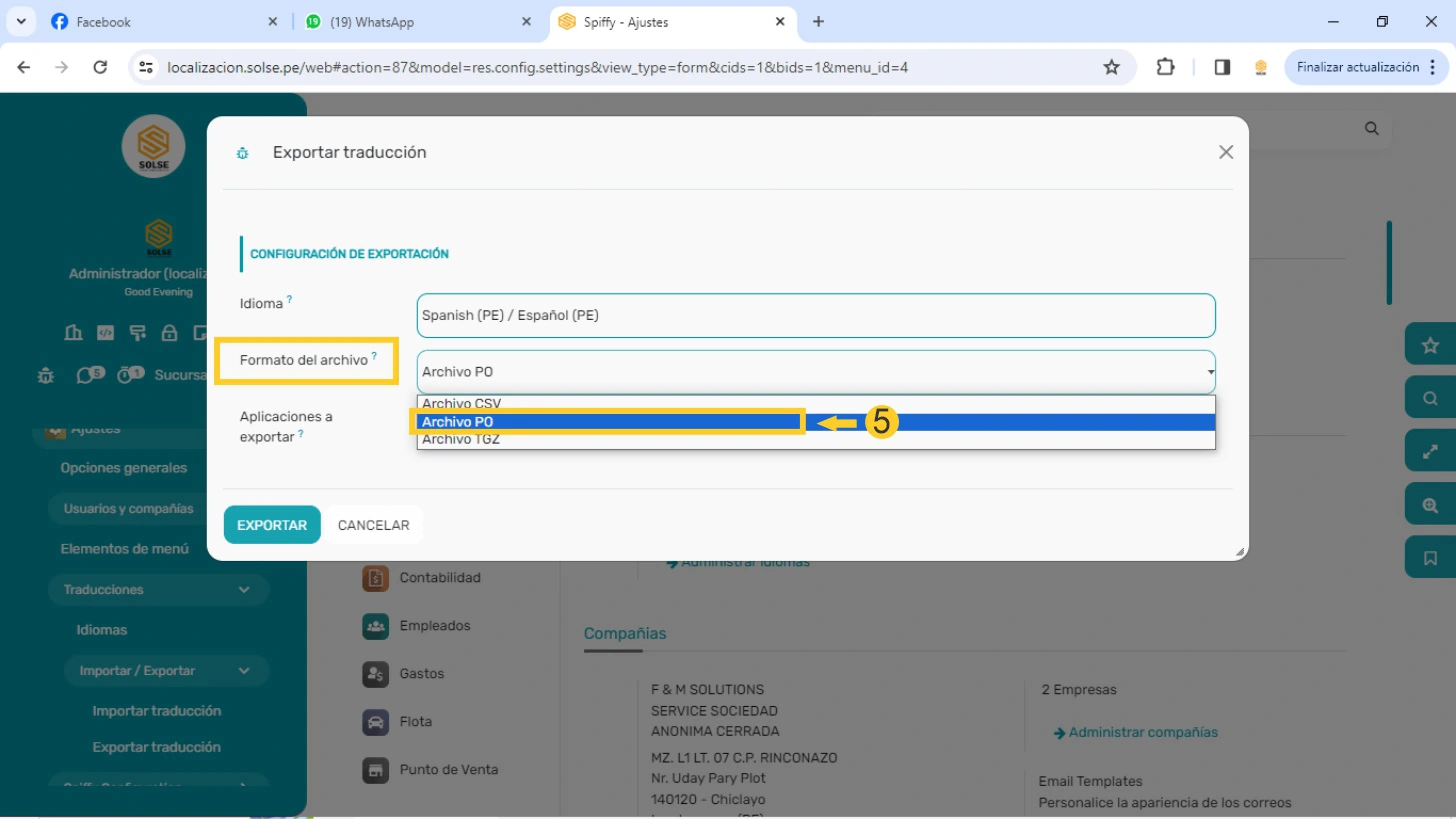Image resolution: width=1456 pixels, height=819 pixels.
Task: Choose Archivo TGZ in the dropdown list
Action: 461,440
